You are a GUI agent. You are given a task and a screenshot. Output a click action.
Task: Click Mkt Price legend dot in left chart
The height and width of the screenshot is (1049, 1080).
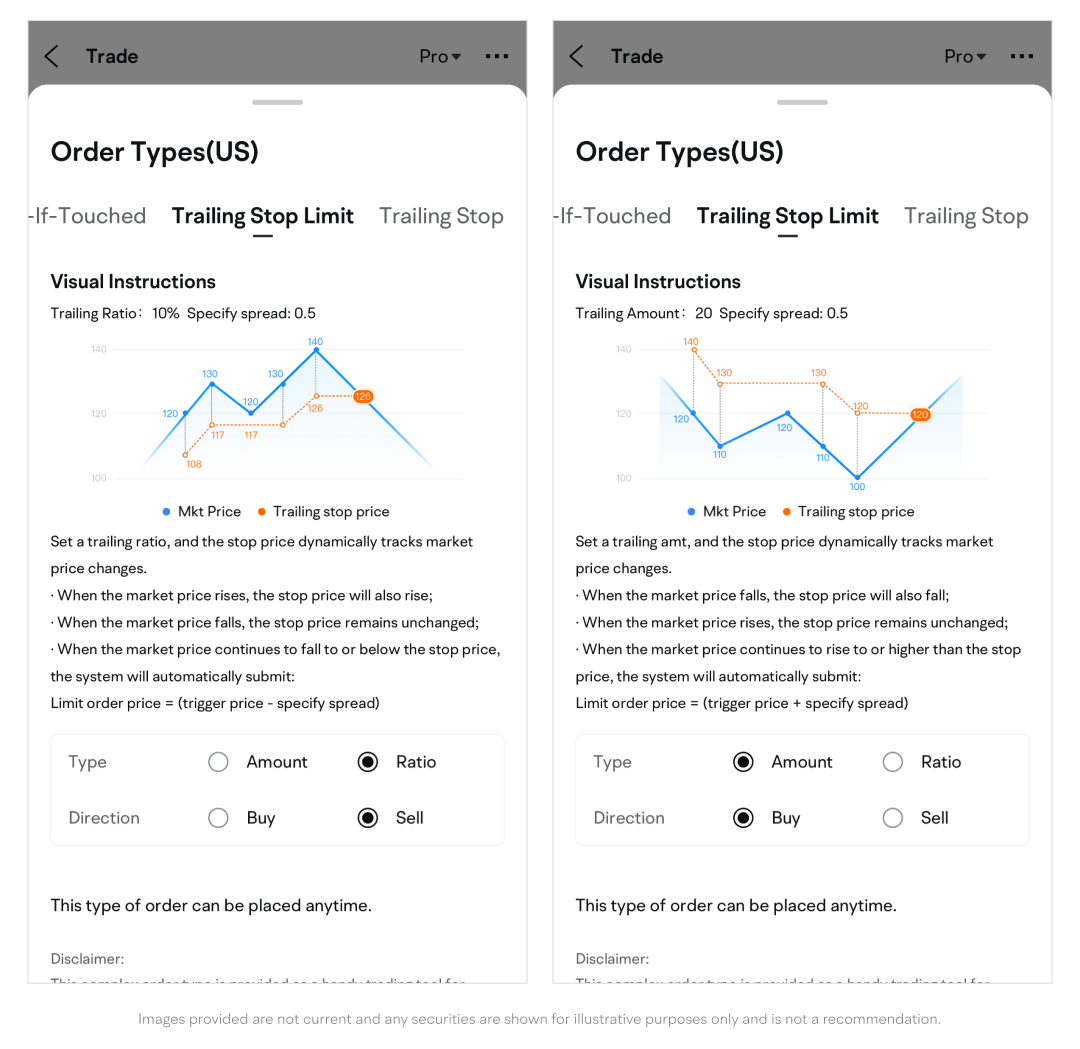click(166, 512)
